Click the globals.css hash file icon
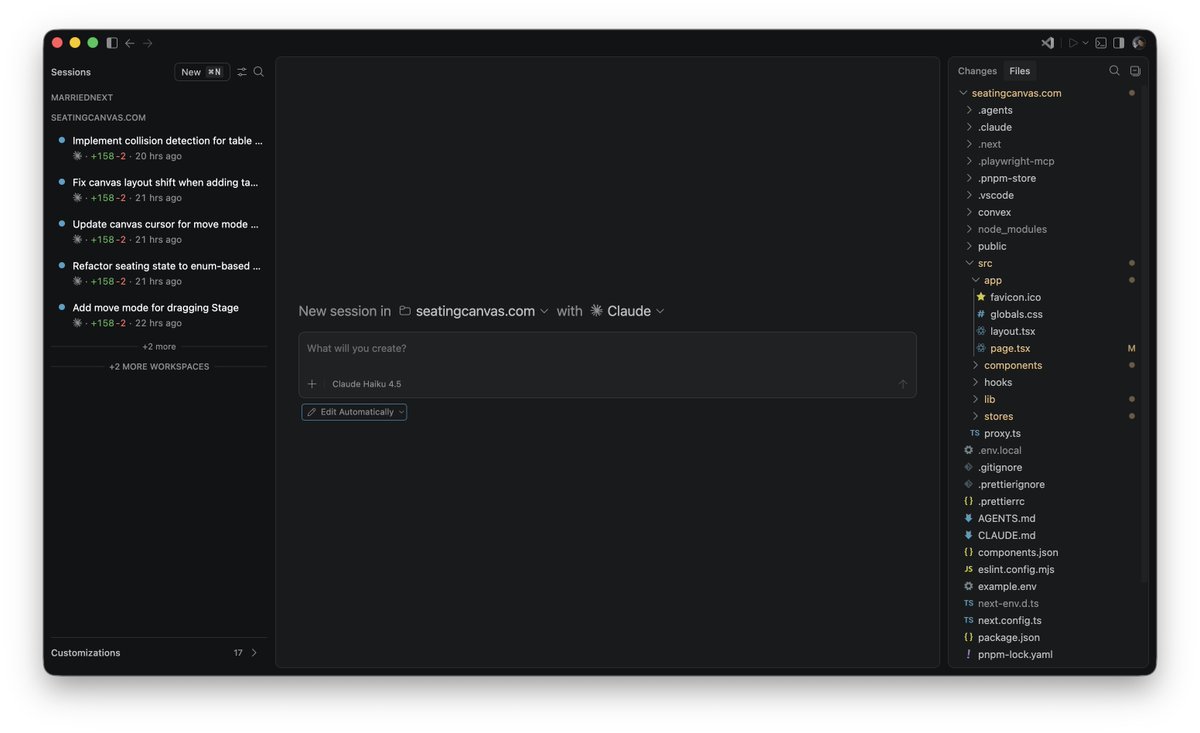Viewport: 1200px width, 733px height. 981,314
